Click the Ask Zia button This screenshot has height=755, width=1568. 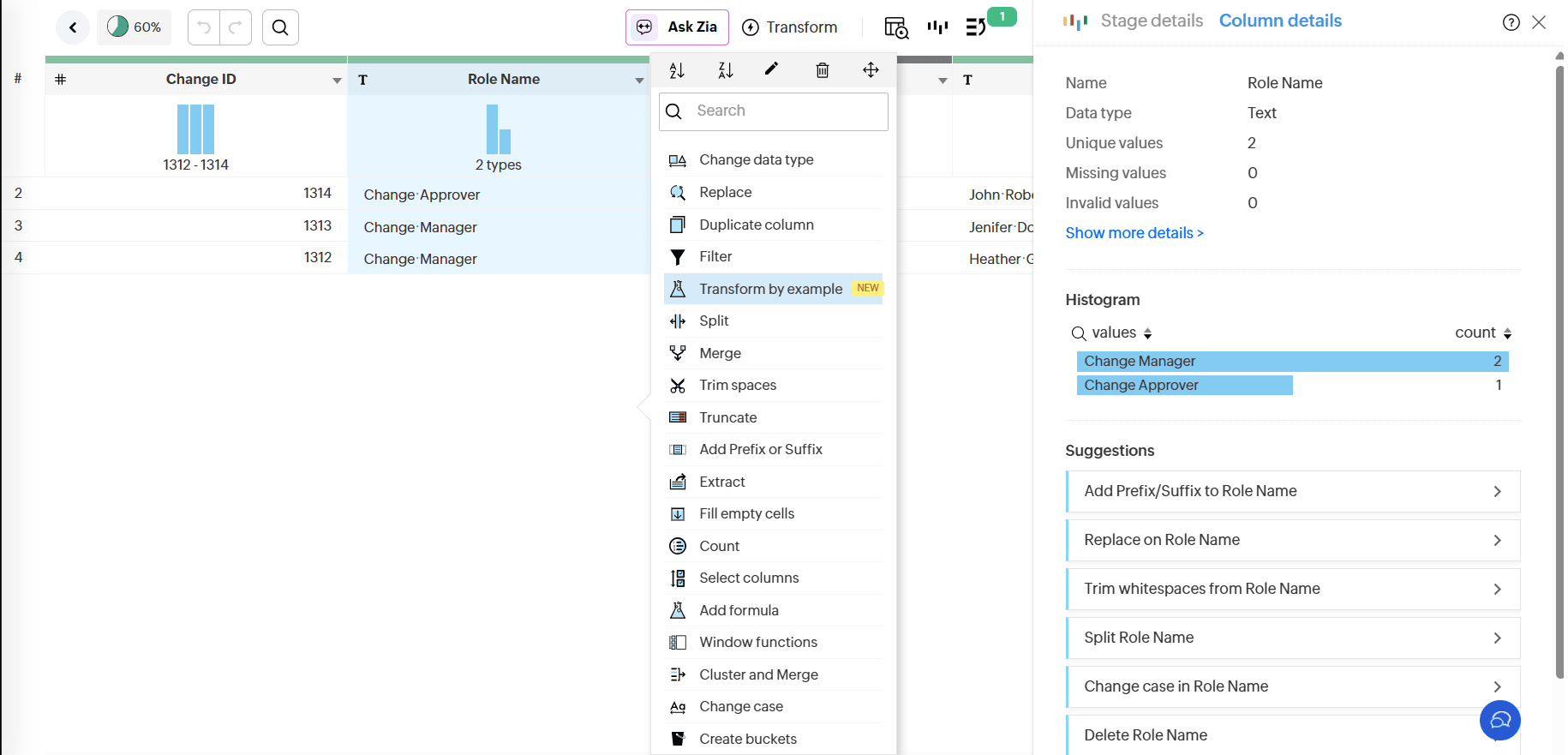(x=677, y=27)
